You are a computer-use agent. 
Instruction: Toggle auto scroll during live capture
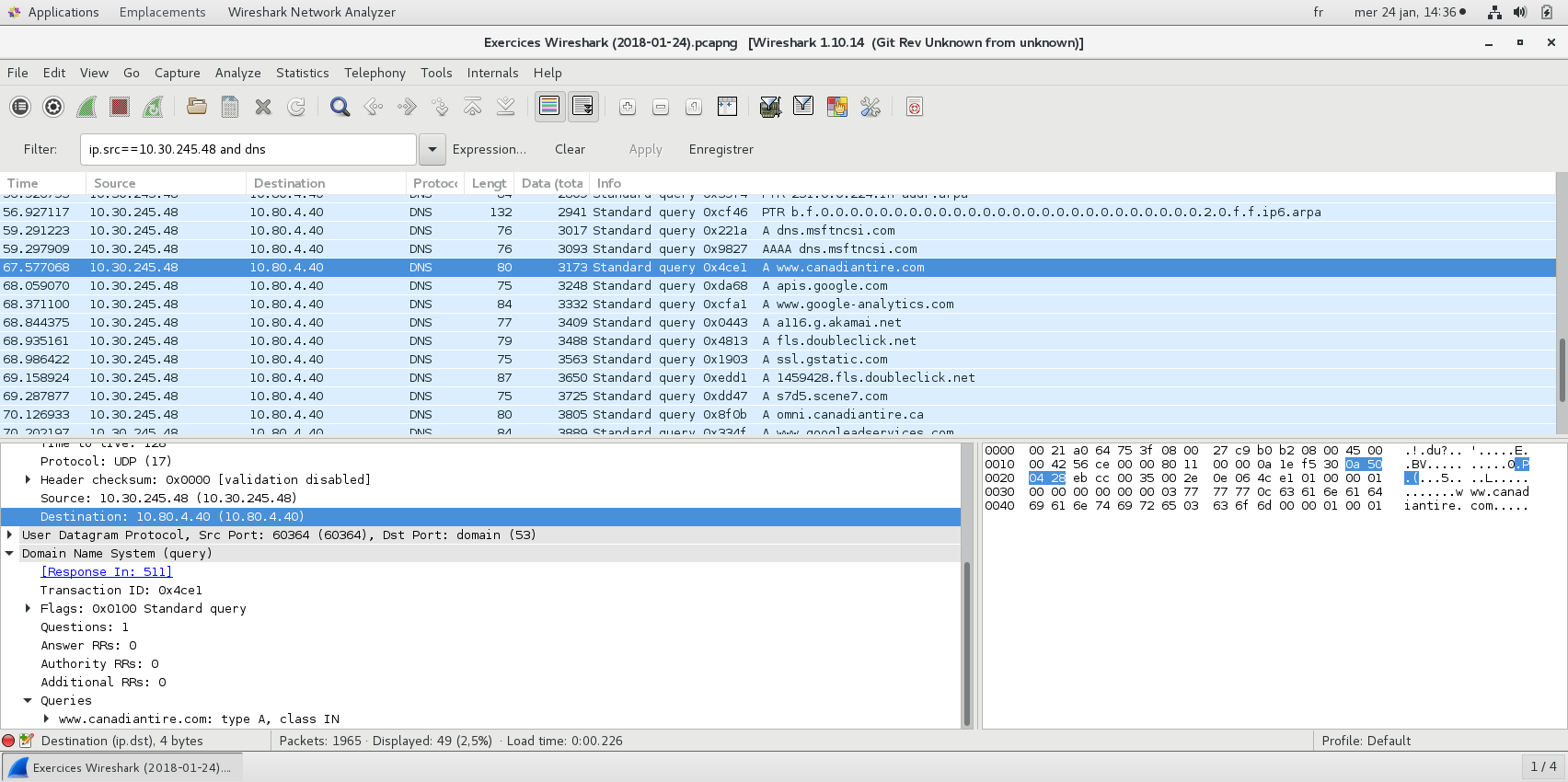583,107
